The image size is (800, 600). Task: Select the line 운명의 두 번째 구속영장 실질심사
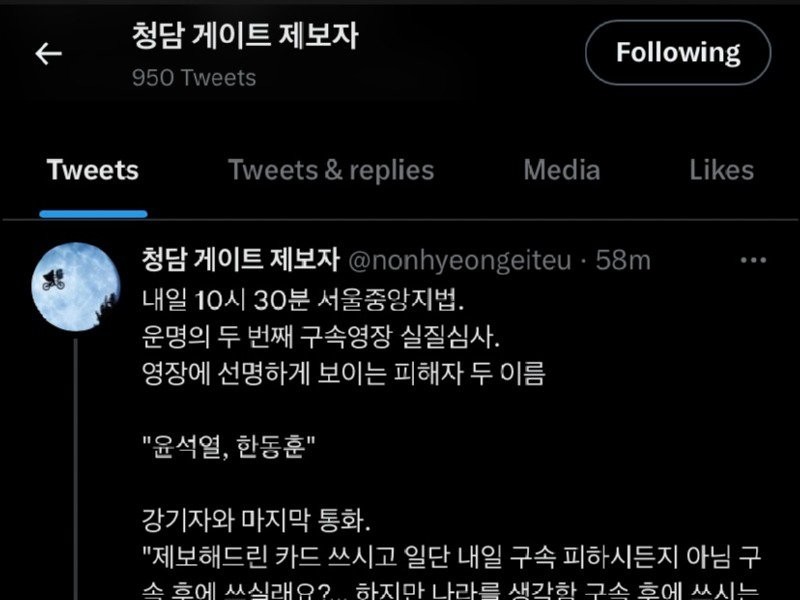321,336
